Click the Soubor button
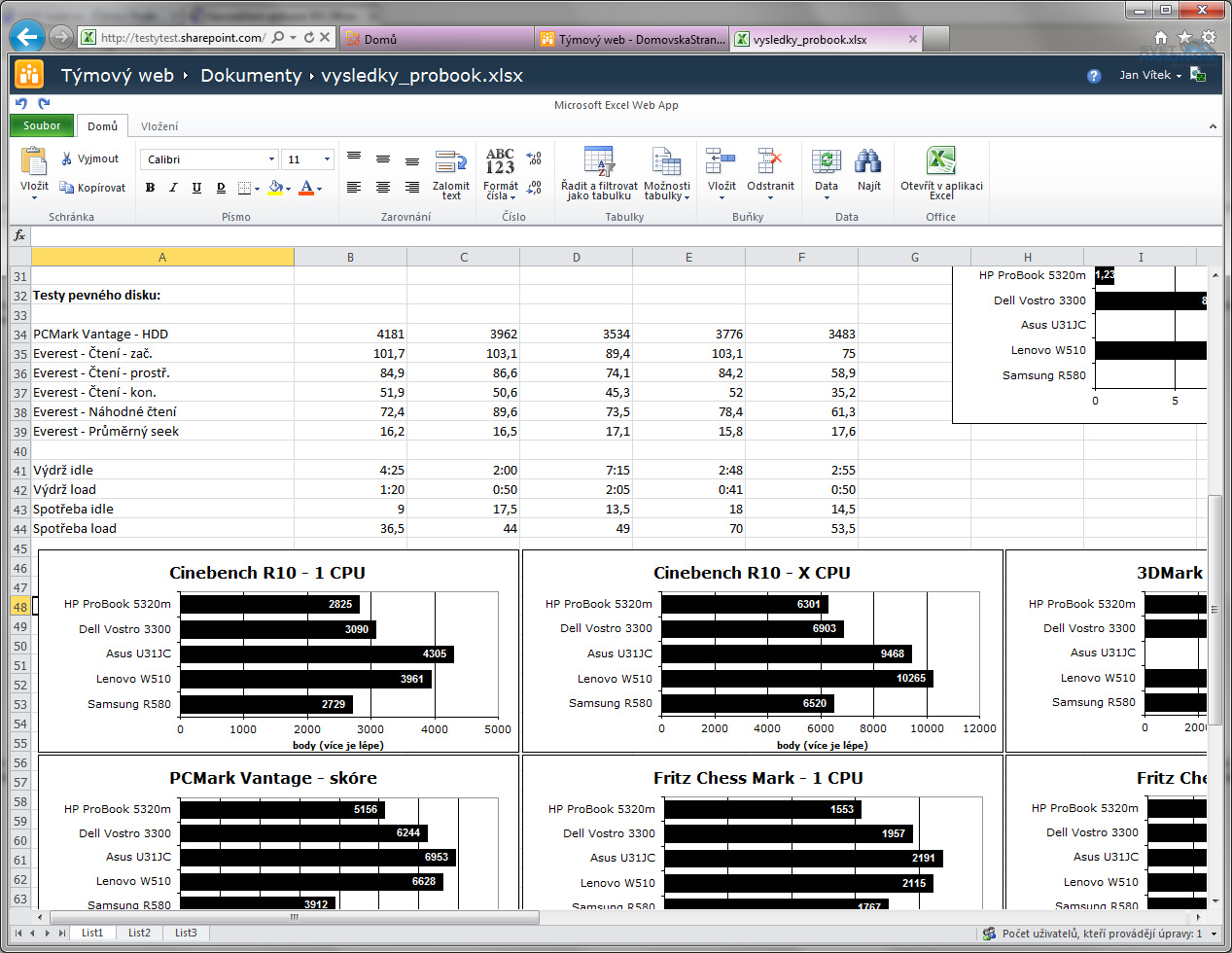1232x953 pixels. (x=40, y=125)
